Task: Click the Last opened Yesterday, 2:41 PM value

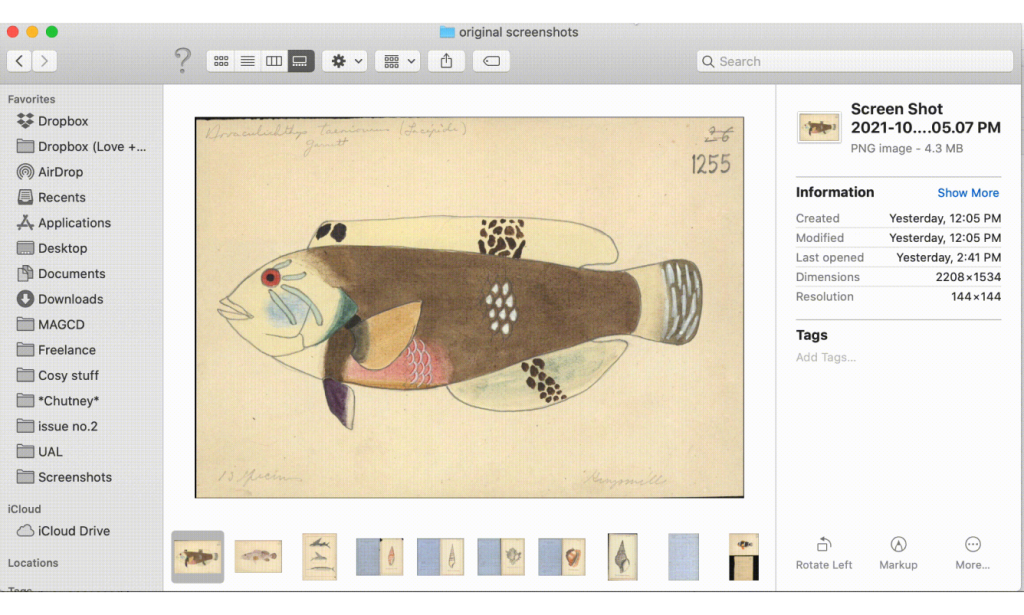Action: click(x=948, y=257)
